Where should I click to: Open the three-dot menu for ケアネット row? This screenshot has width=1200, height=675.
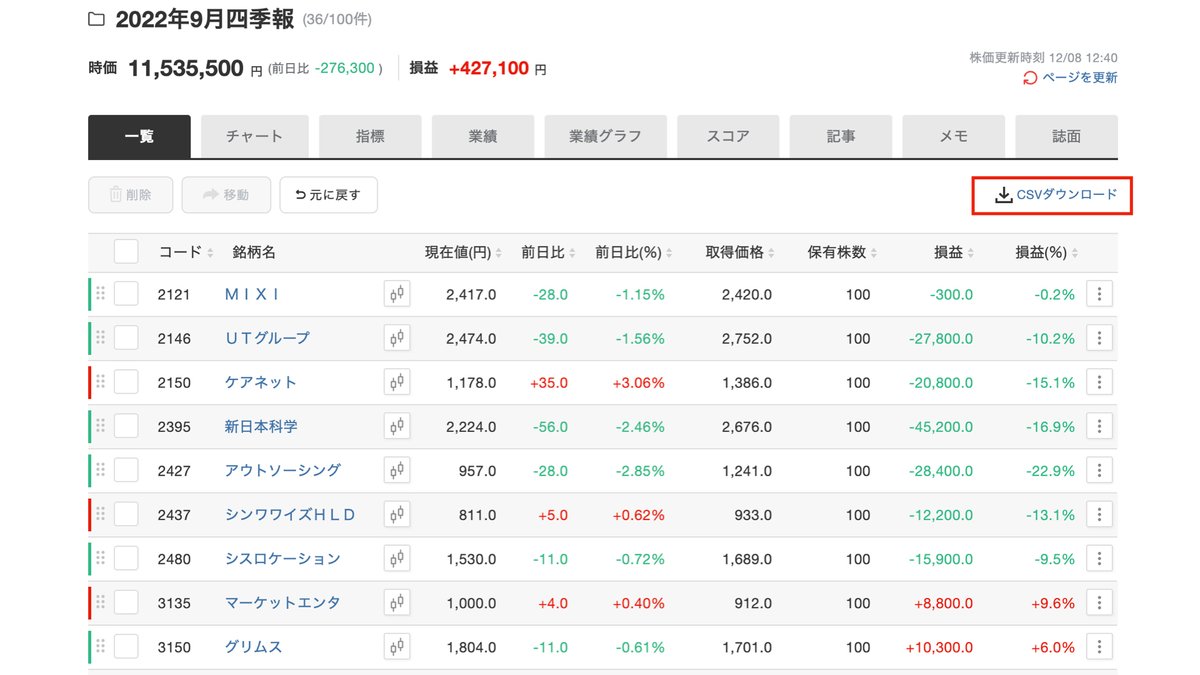point(1099,382)
